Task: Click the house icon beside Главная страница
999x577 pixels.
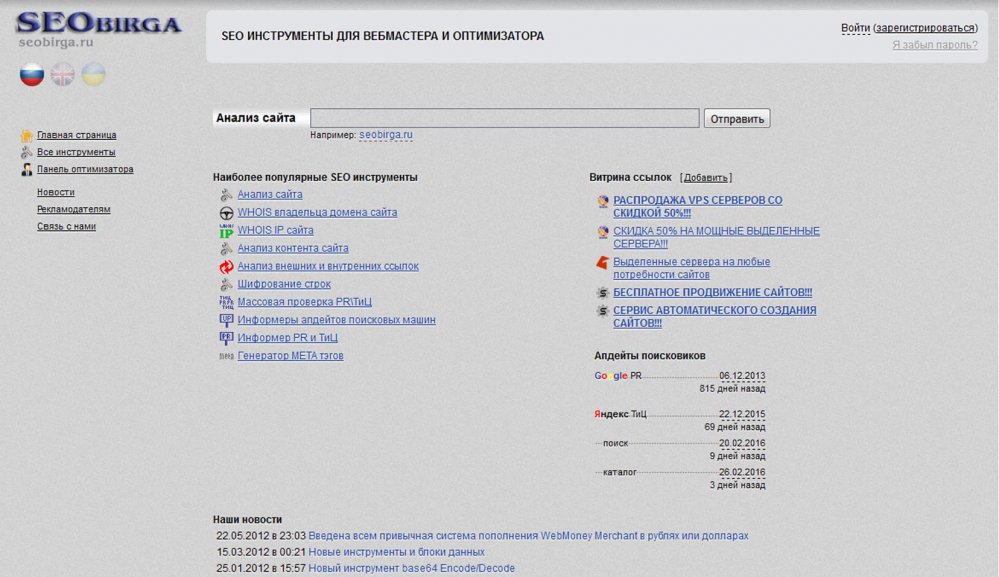Action: pyautogui.click(x=26, y=135)
